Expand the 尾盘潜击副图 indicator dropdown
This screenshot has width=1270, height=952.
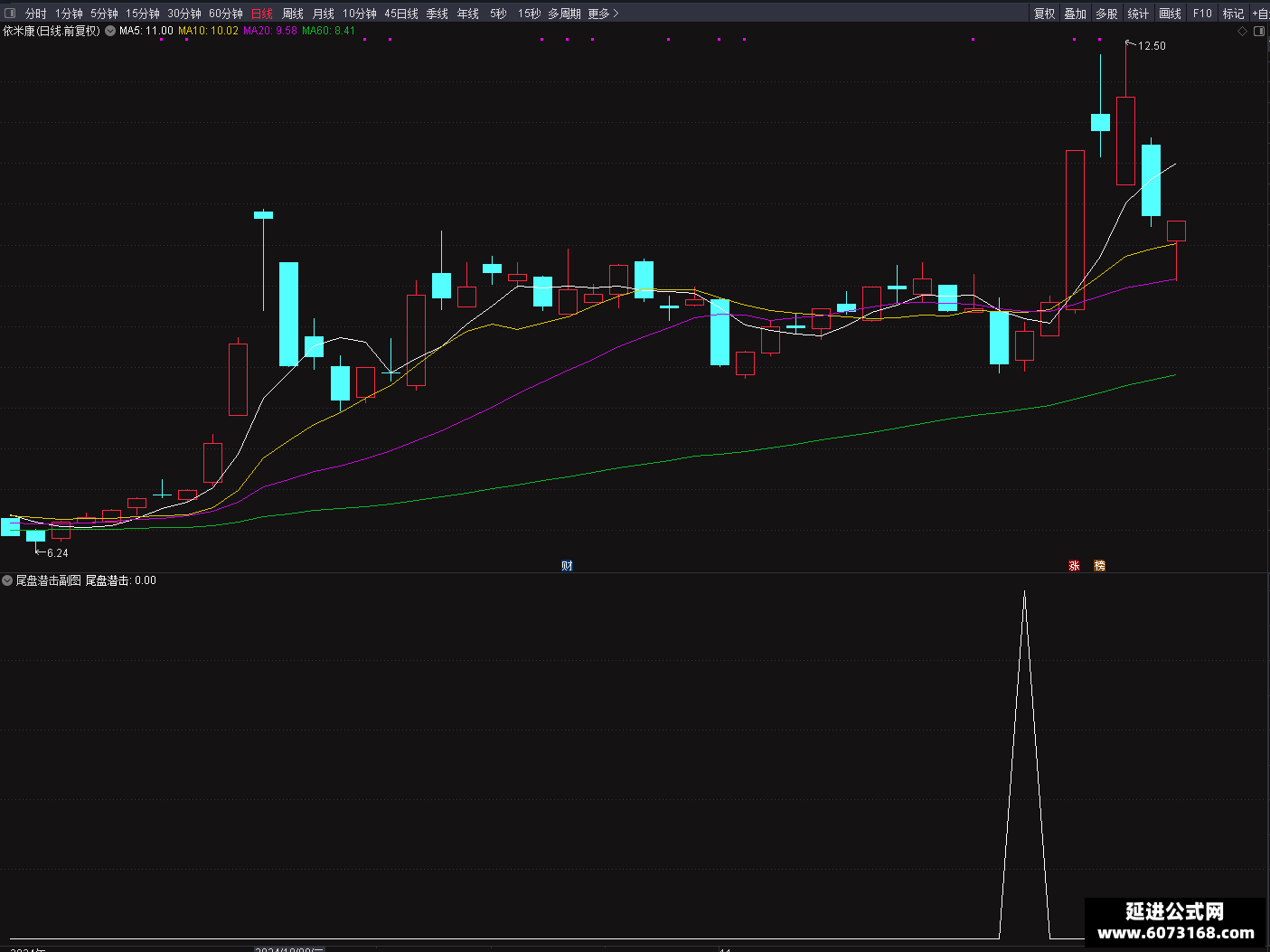7,580
